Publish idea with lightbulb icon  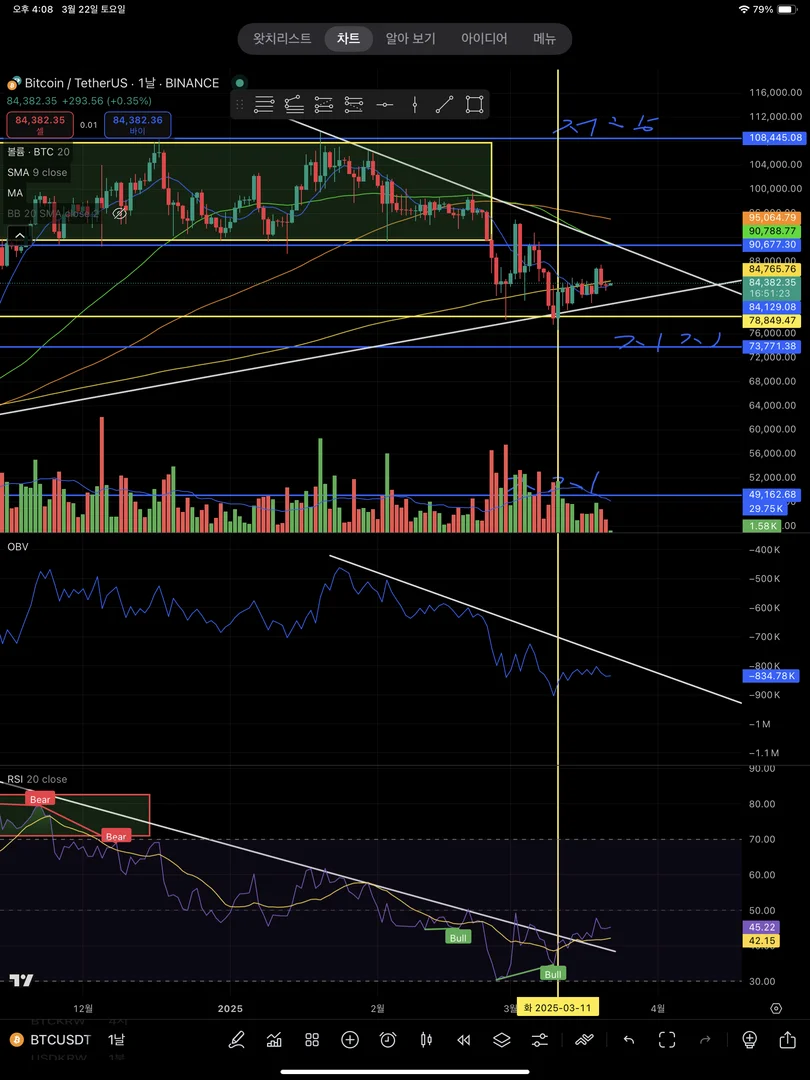749,1039
